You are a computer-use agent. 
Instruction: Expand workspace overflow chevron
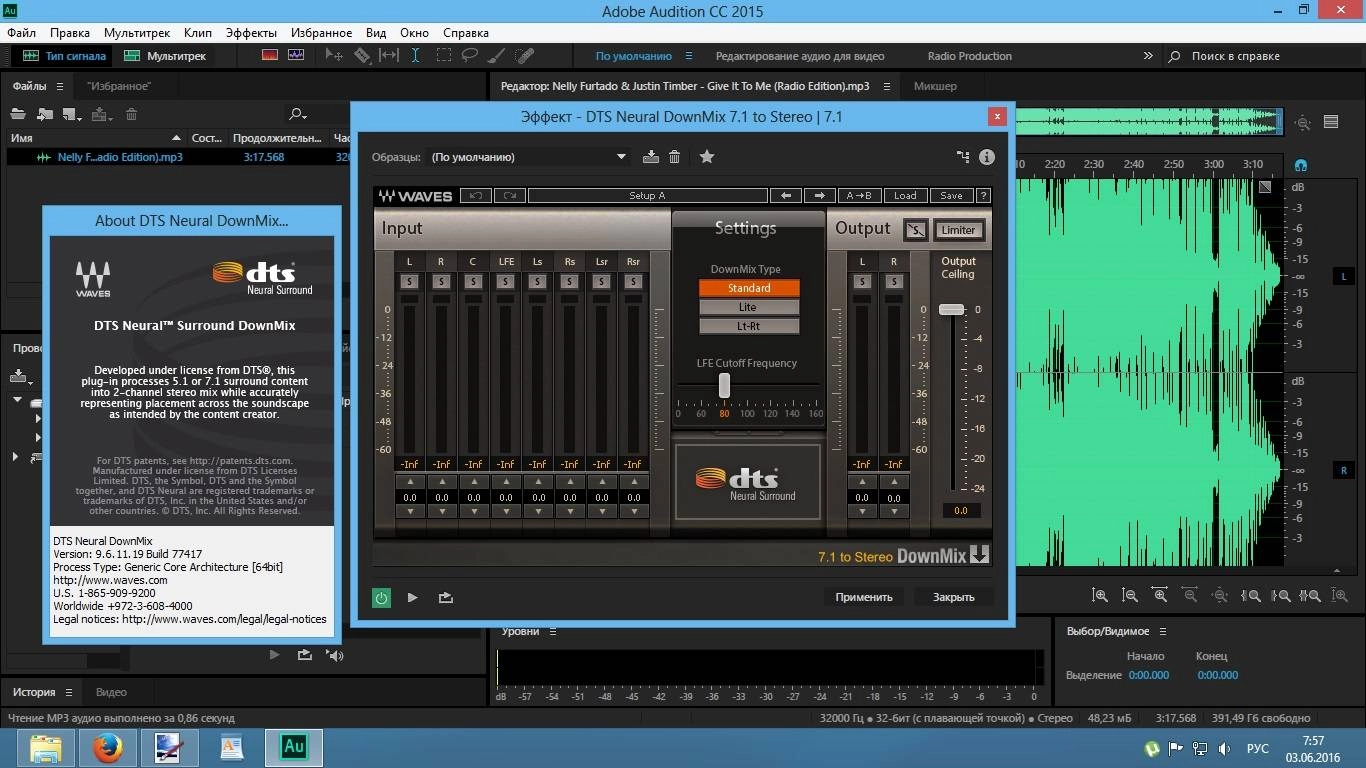tap(1150, 56)
